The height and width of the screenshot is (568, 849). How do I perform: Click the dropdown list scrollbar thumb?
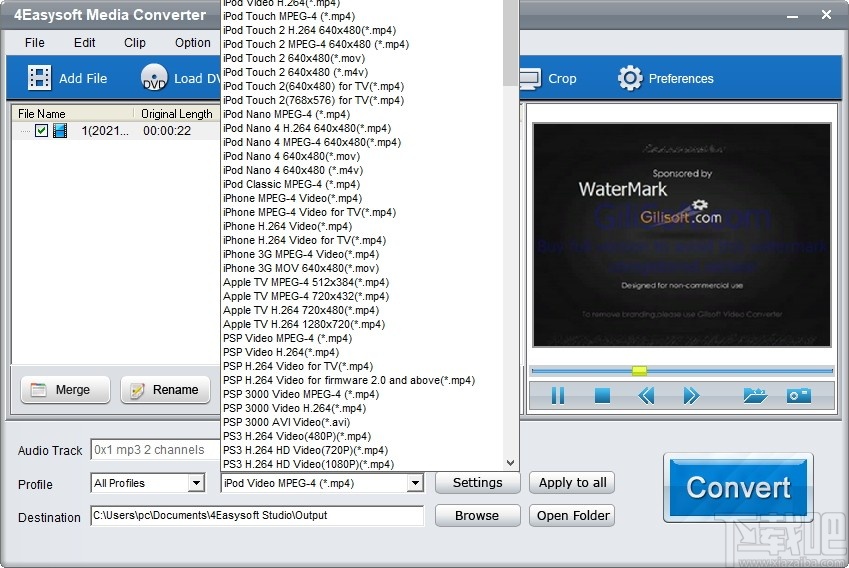point(510,42)
